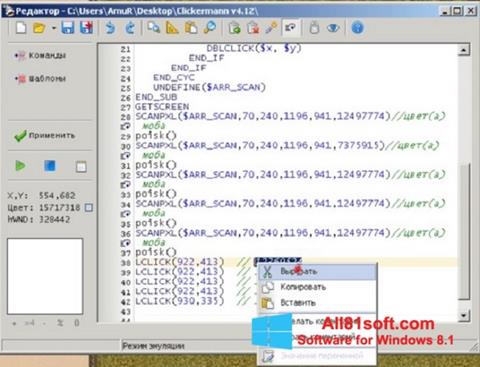Viewport: 480px width, 367px height.
Task: Click the status bar emulation mode text
Action: point(153,346)
